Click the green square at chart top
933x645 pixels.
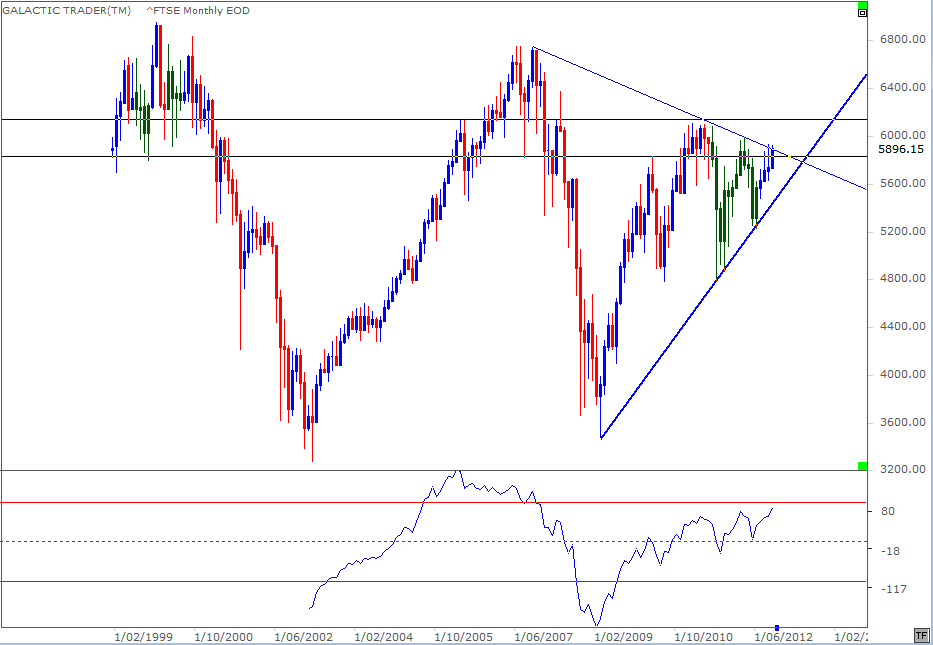(x=862, y=5)
